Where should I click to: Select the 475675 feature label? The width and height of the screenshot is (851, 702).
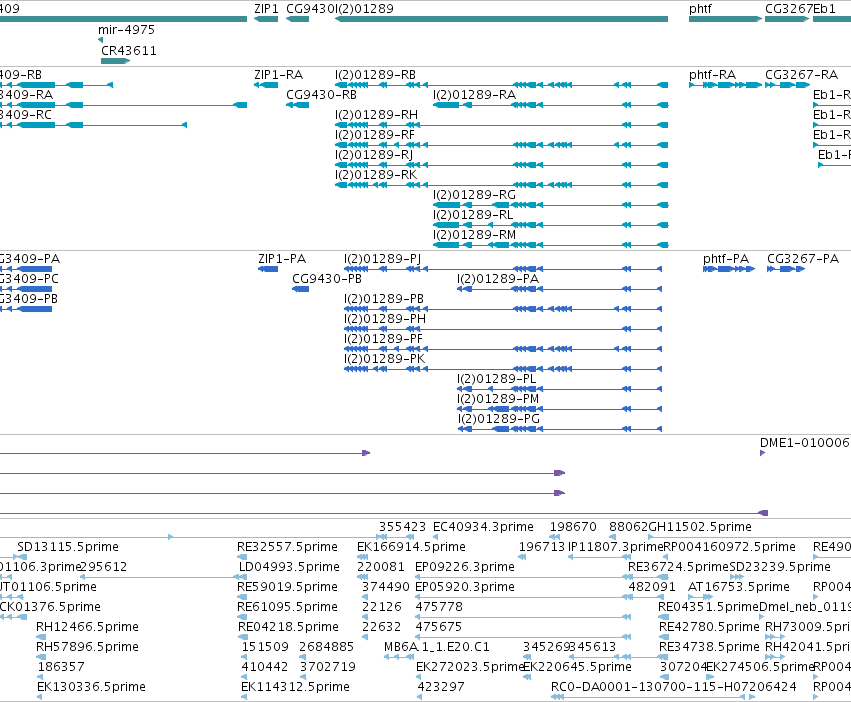tap(439, 628)
